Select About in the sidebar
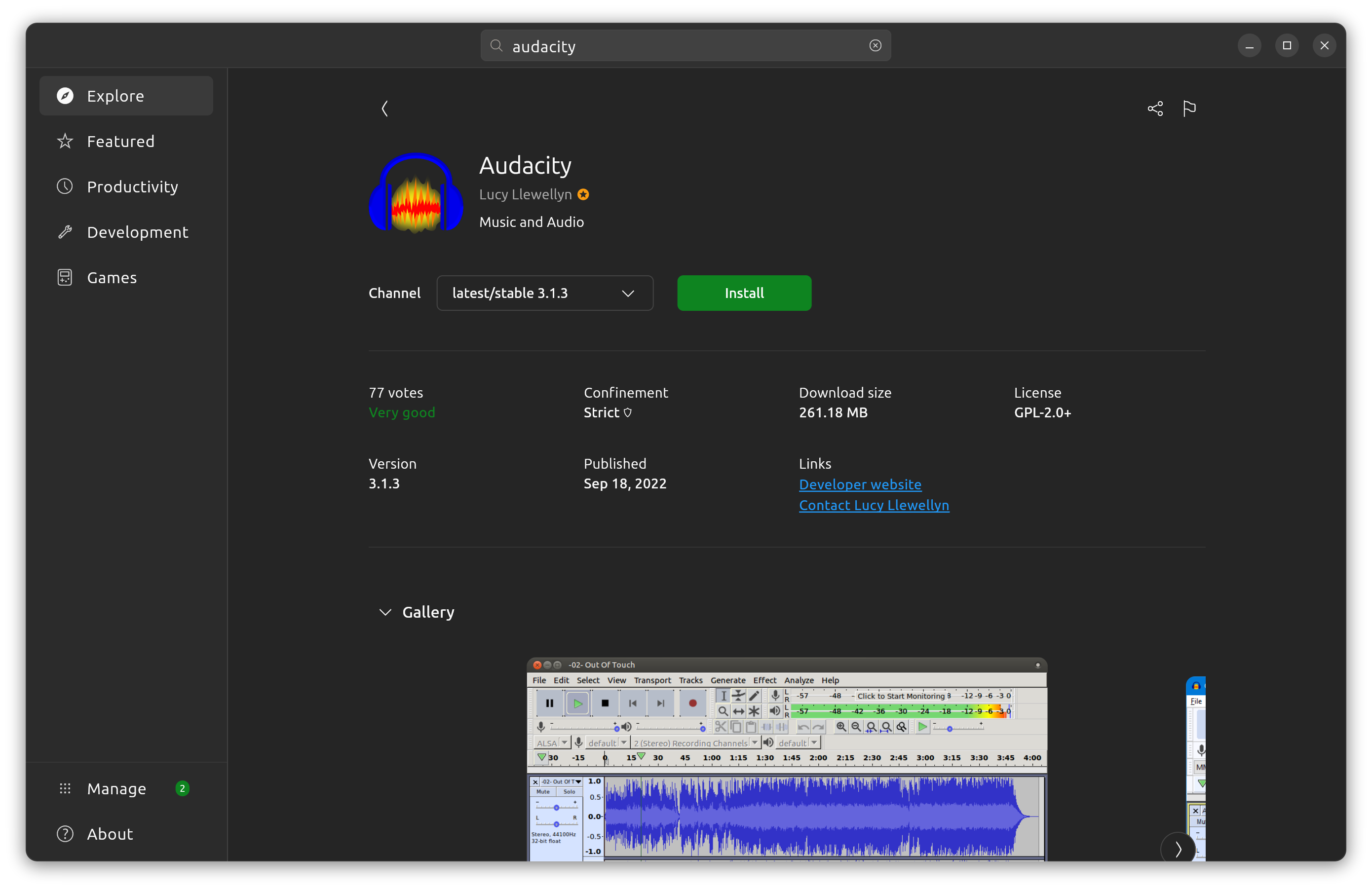This screenshot has width=1372, height=890. point(109,833)
